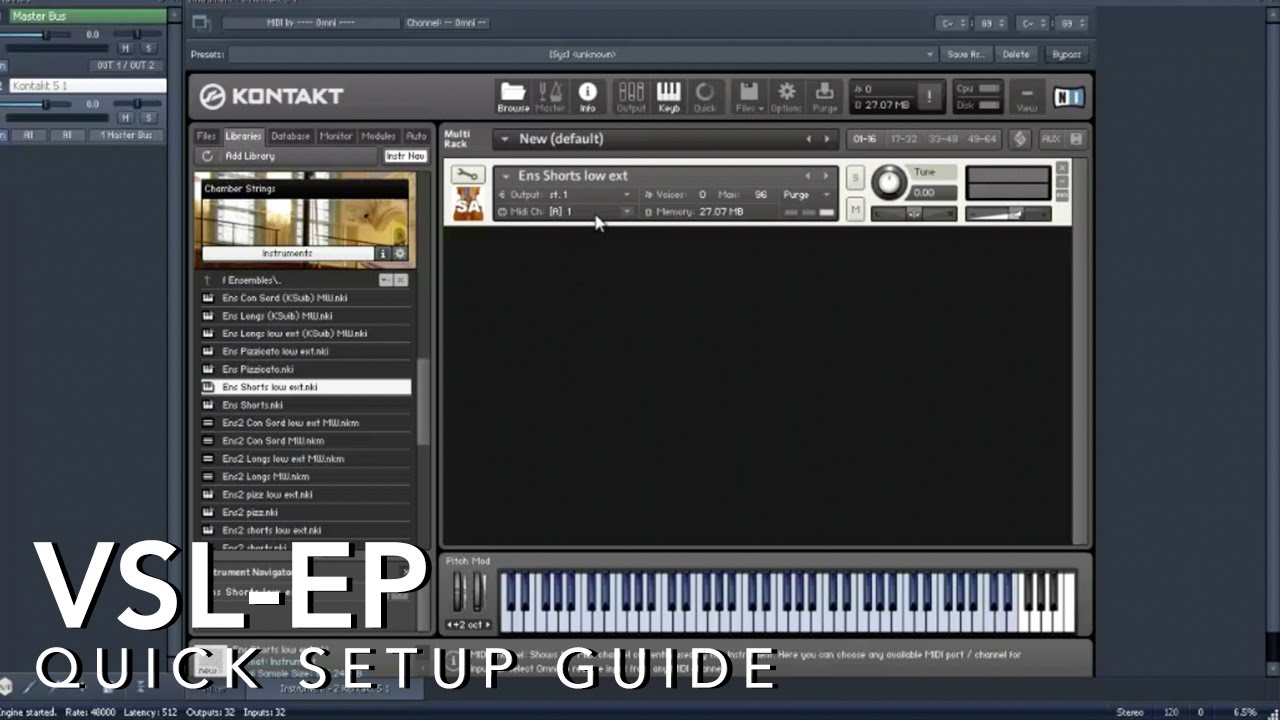Select Ens Pizzicato.nki in the list
Screen dimensions: 1280x720
tap(305, 369)
